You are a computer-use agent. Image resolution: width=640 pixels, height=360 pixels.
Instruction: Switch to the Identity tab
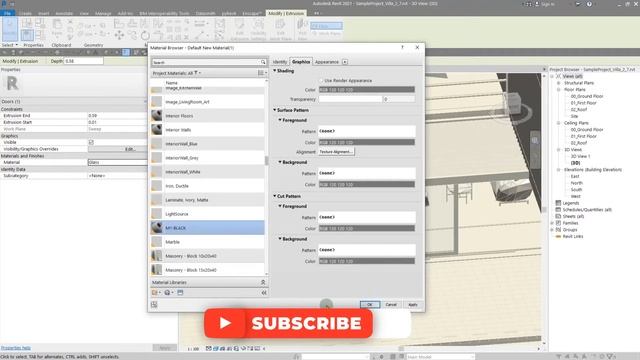280,62
